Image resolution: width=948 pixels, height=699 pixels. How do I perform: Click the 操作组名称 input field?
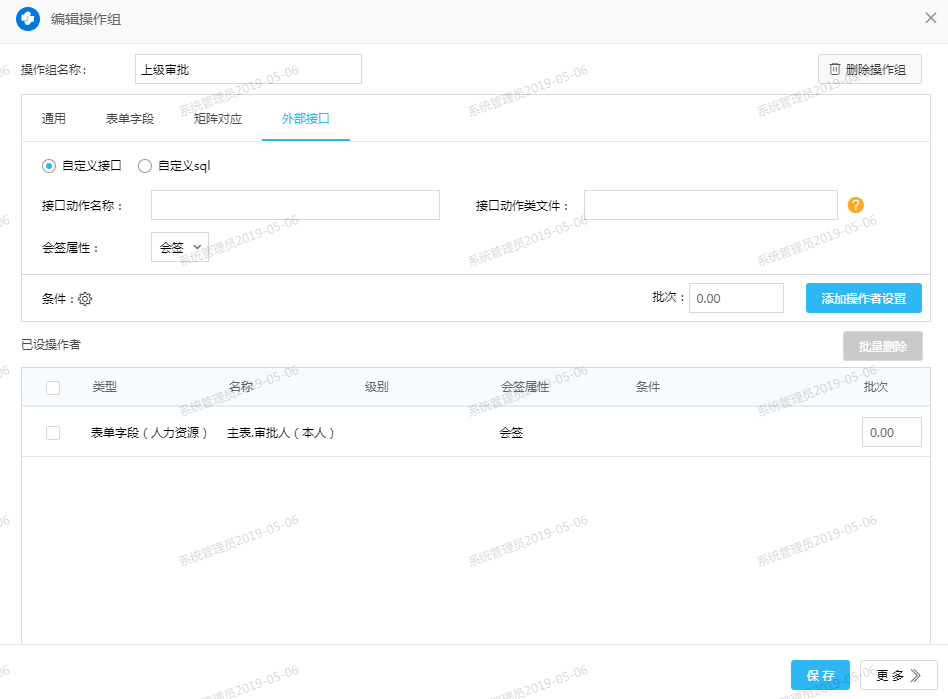pyautogui.click(x=248, y=70)
